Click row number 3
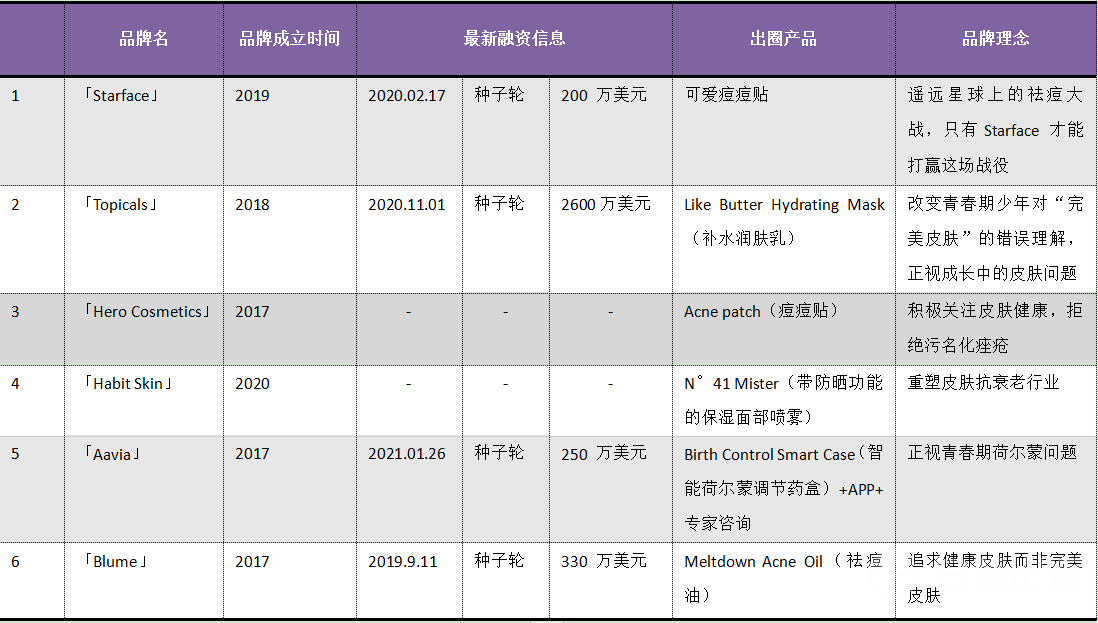This screenshot has height=623, width=1098. coord(15,312)
